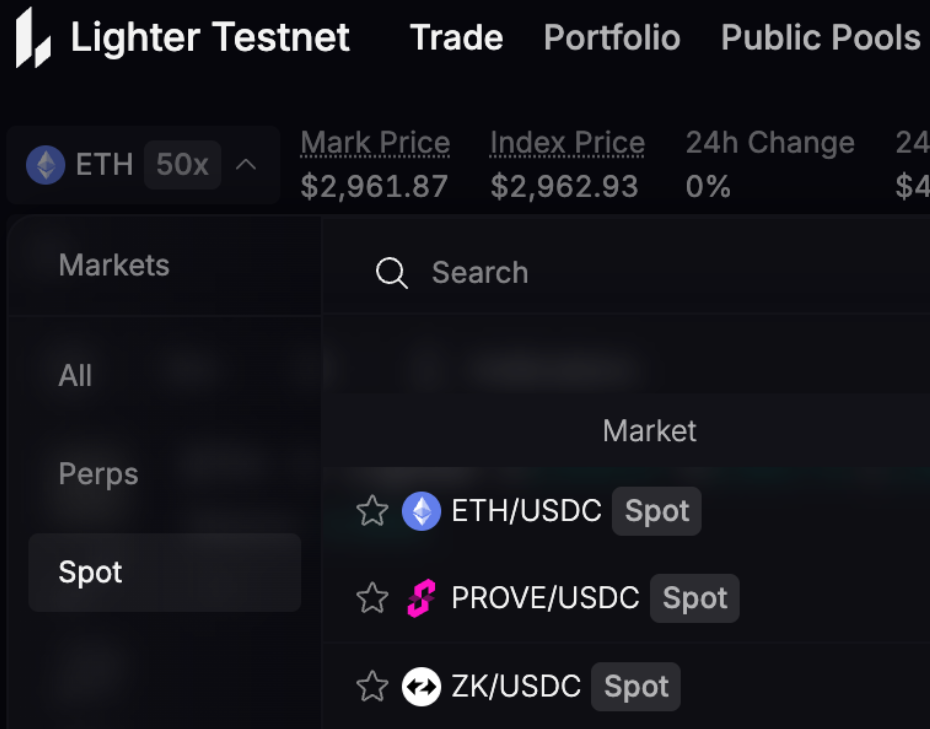Screen dimensions: 930x729
Task: Sort by the Market column header
Action: coord(649,431)
